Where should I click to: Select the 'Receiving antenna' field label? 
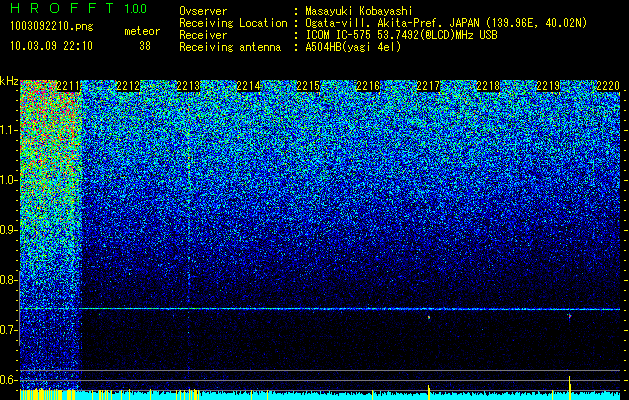click(230, 47)
